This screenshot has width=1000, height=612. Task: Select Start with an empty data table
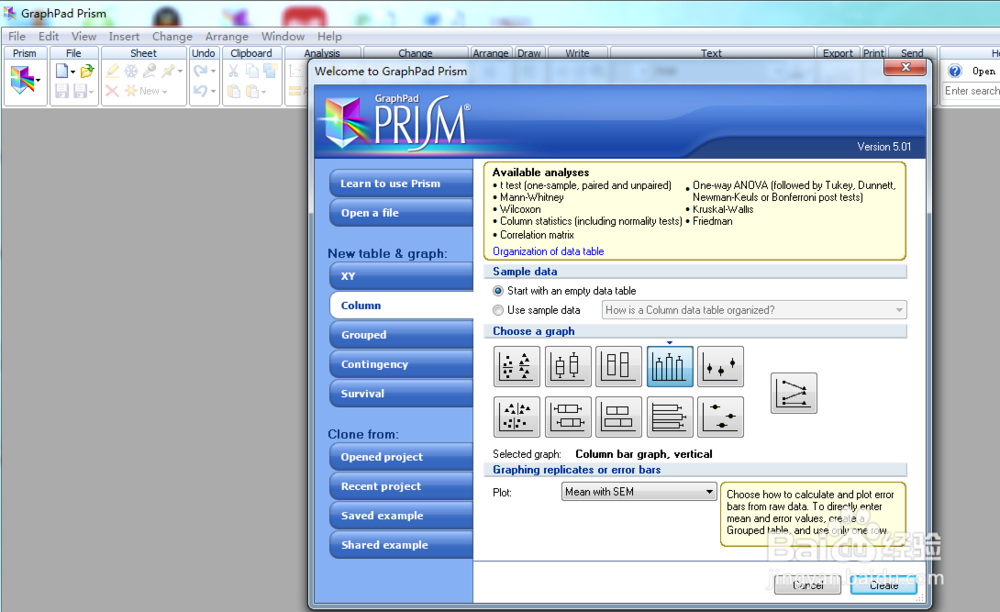pos(498,291)
